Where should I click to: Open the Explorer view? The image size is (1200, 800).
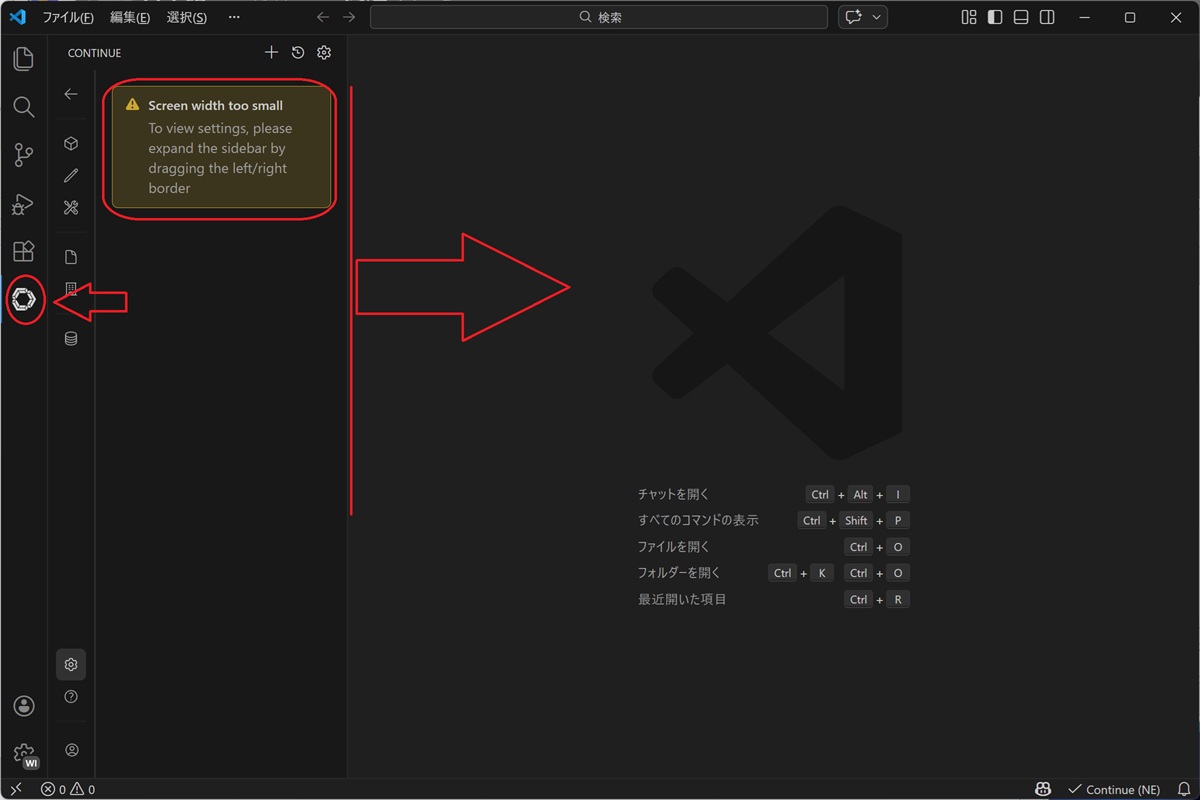[23, 59]
